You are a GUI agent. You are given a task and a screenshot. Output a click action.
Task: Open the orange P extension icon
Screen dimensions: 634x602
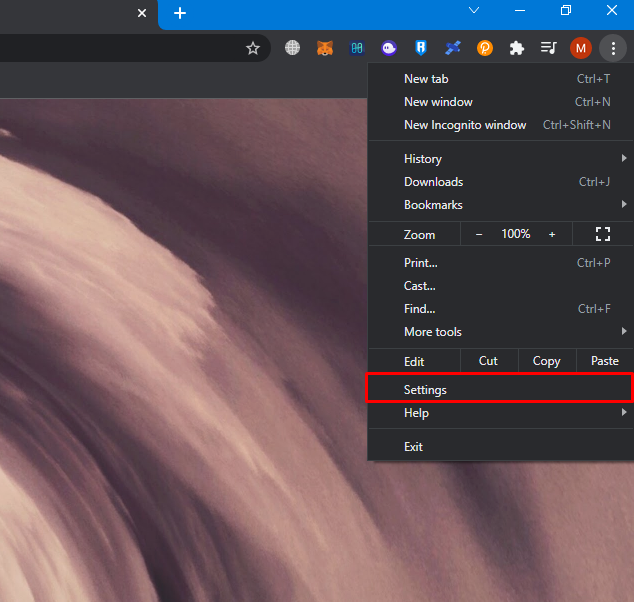coord(485,48)
